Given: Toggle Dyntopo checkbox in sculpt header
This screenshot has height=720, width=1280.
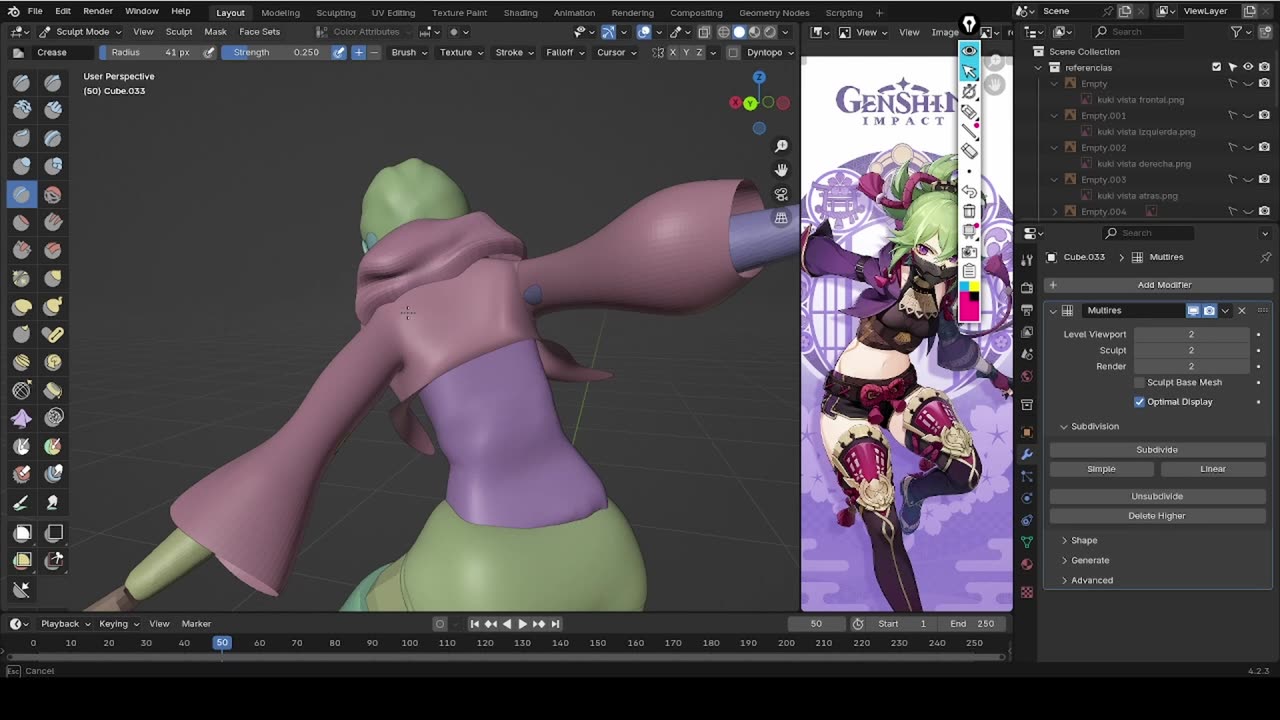Looking at the screenshot, I should click(733, 52).
